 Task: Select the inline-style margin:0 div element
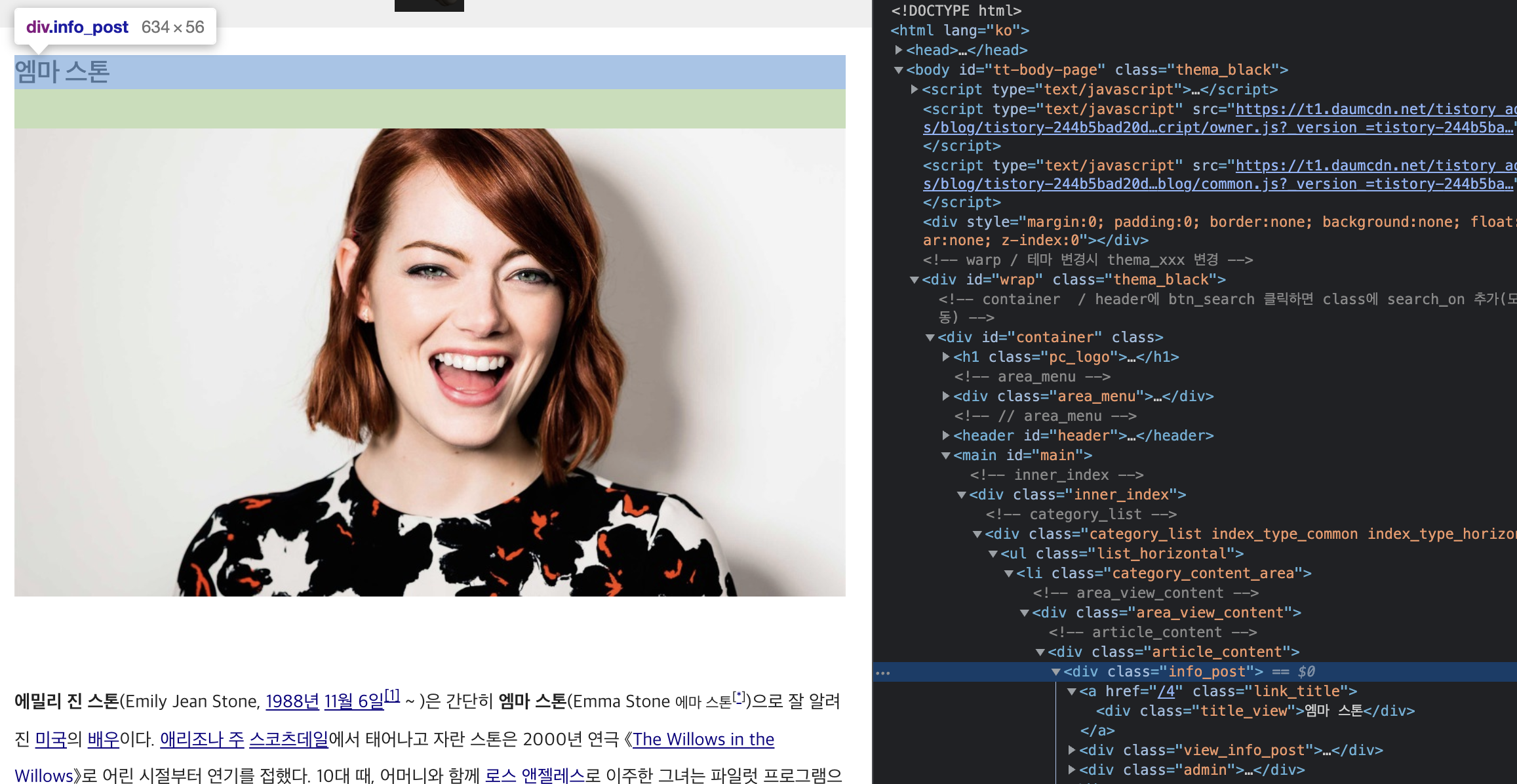coord(1219,231)
